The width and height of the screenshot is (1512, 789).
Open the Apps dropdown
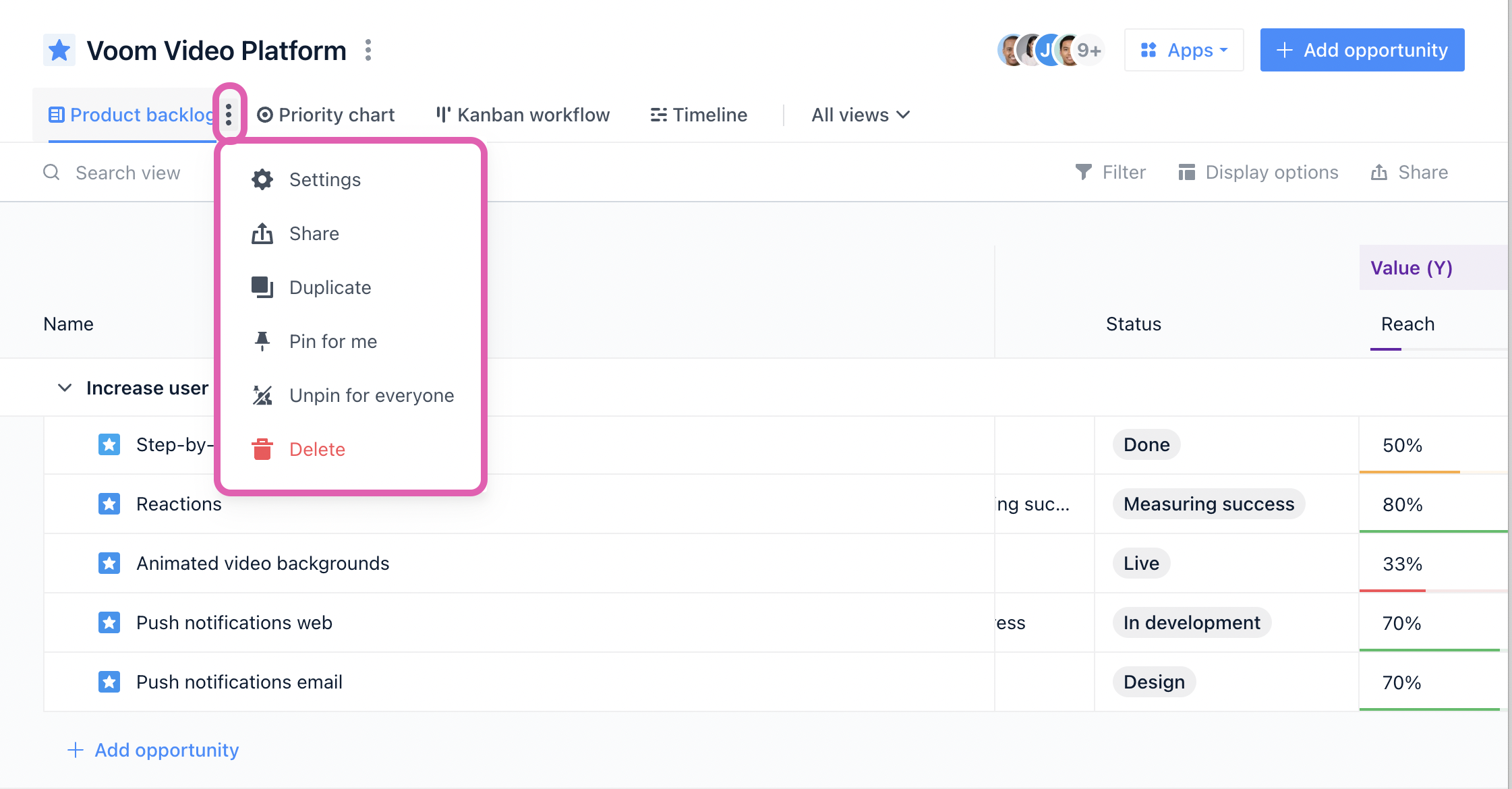(1184, 50)
